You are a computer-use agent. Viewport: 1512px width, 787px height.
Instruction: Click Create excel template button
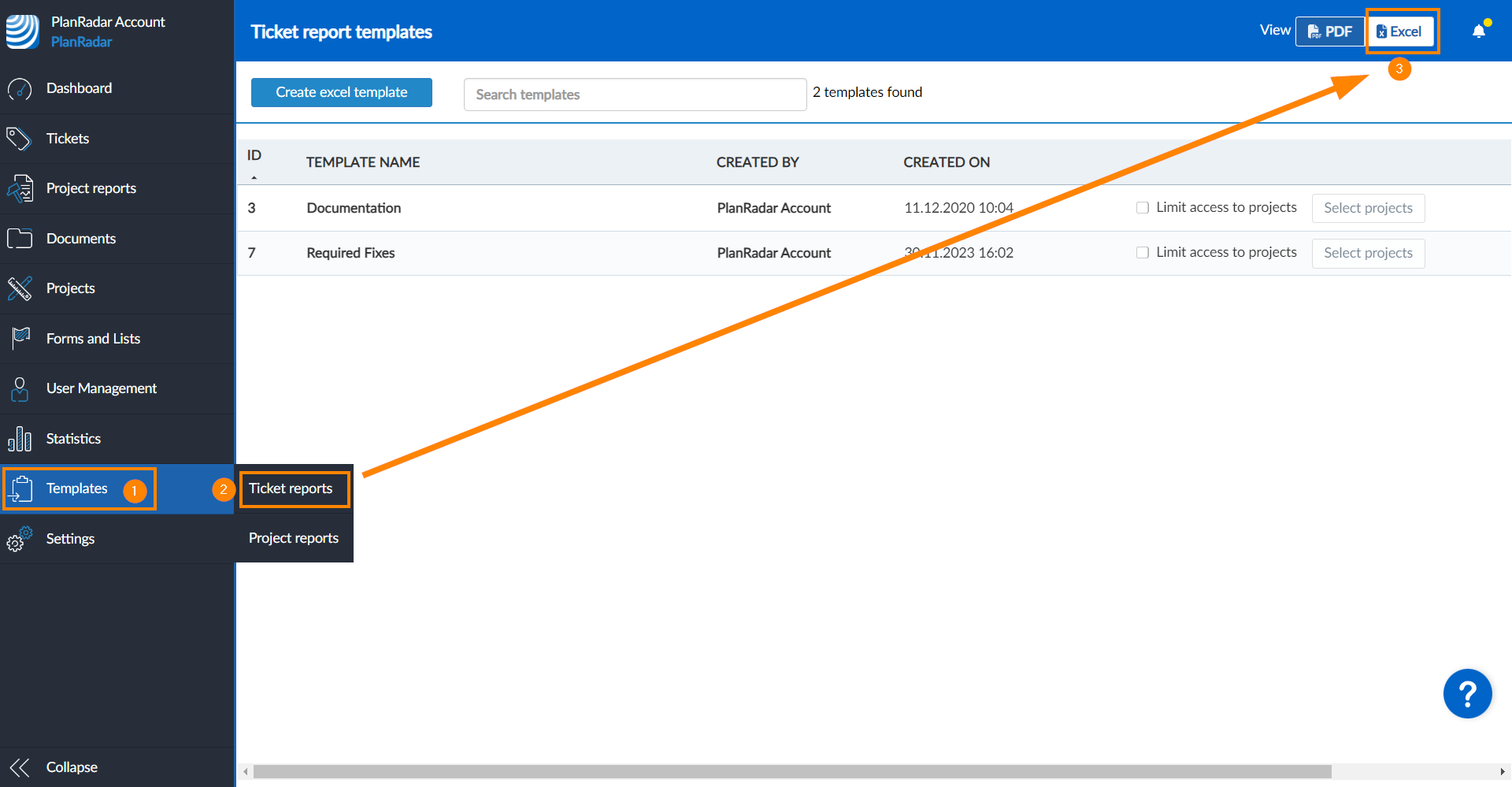pyautogui.click(x=342, y=92)
